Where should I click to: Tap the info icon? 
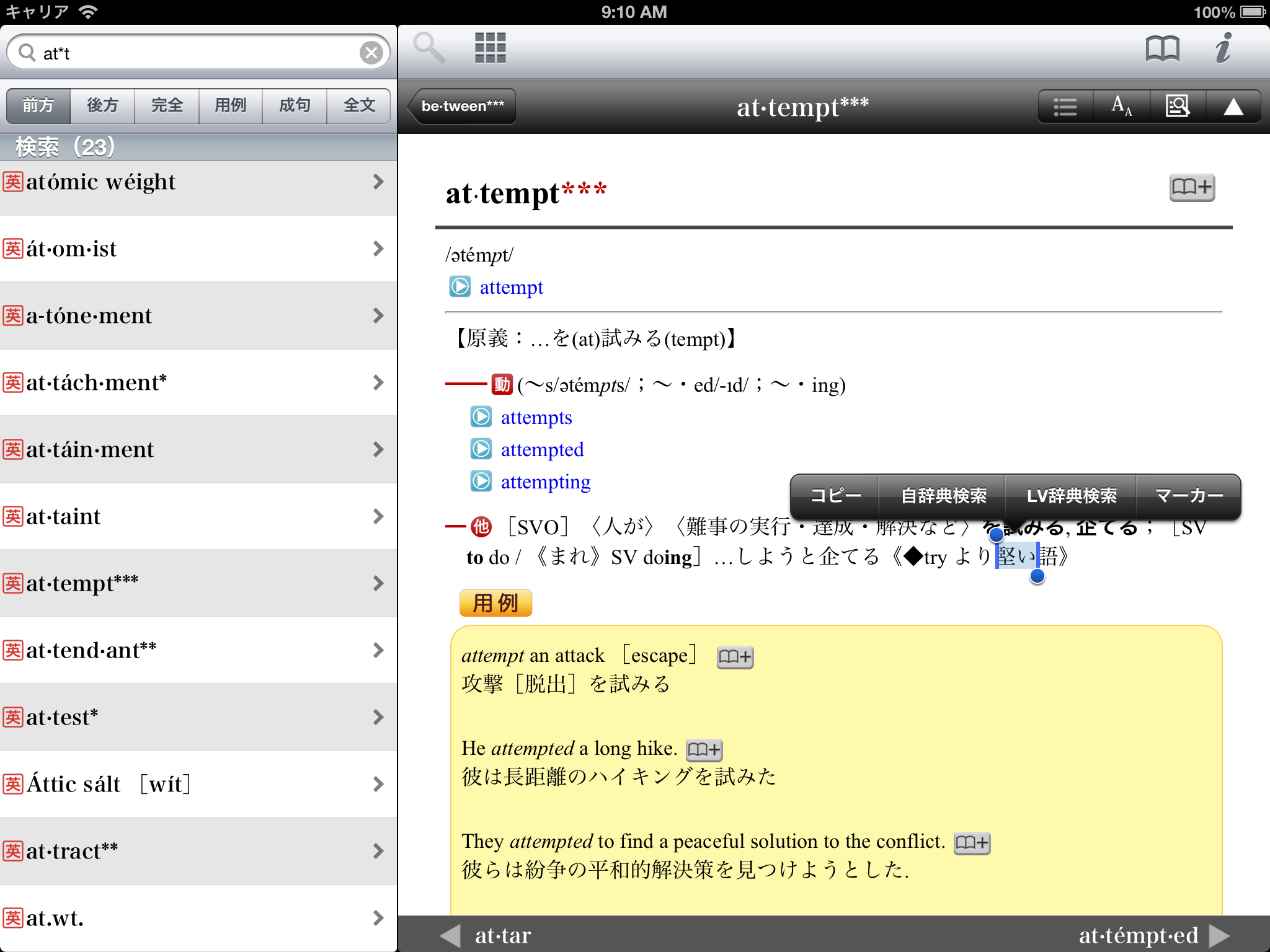pos(1223,48)
